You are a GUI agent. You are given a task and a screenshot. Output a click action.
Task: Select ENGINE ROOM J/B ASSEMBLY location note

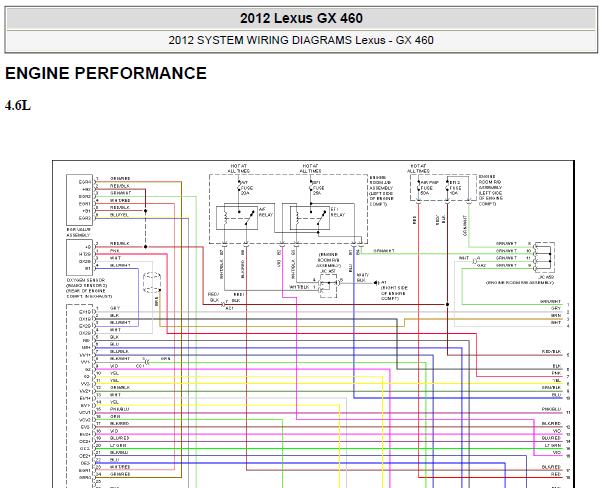pyautogui.click(x=381, y=190)
